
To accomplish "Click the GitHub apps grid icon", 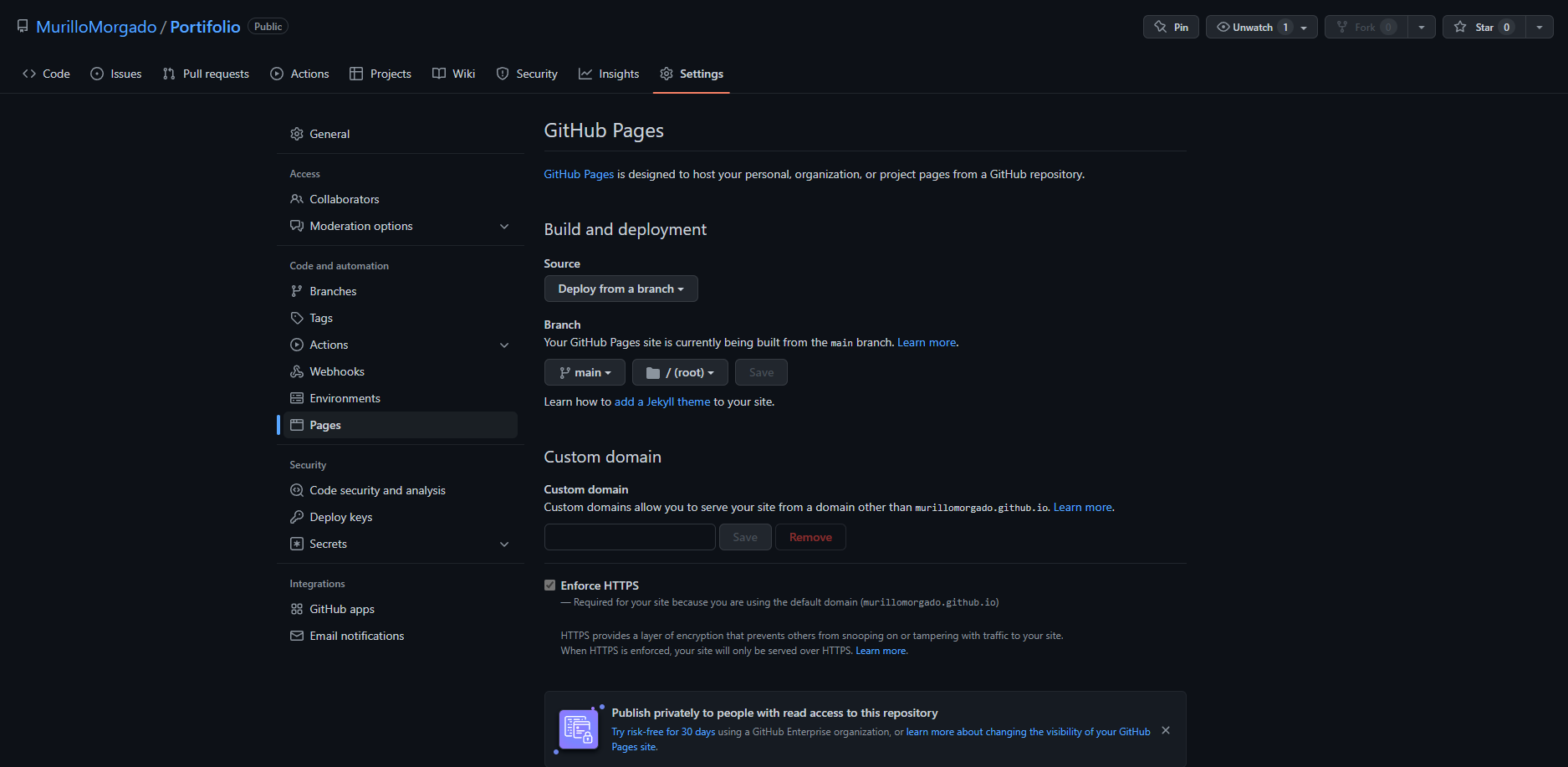I will coord(297,609).
